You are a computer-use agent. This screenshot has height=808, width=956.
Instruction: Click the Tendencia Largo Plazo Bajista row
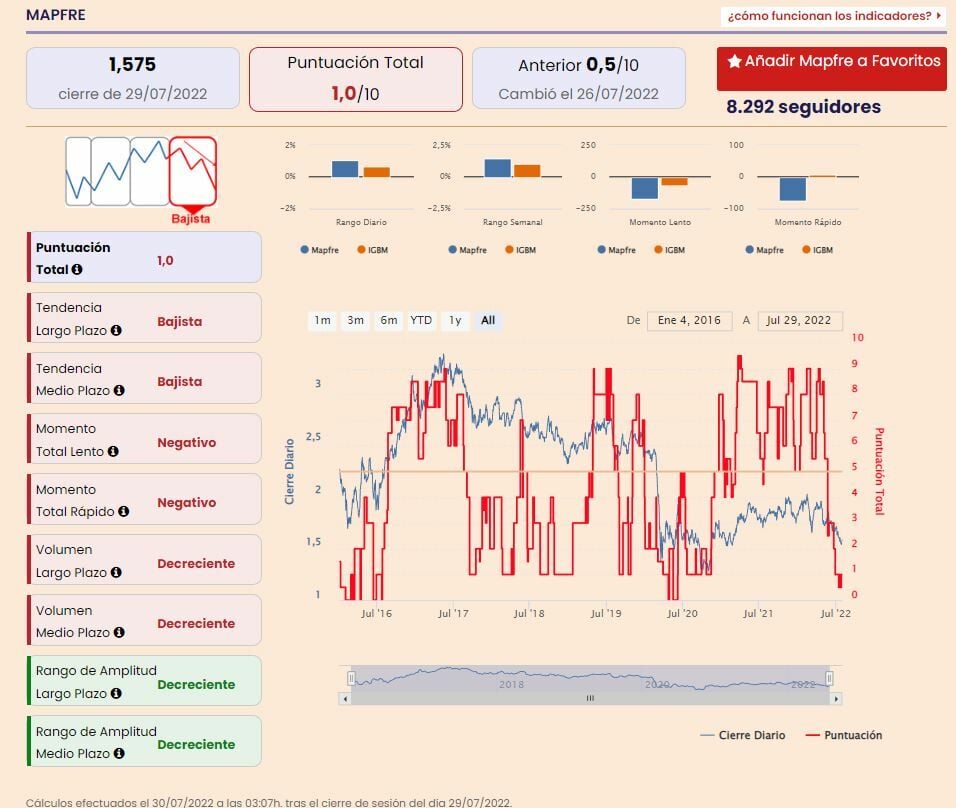pos(144,318)
